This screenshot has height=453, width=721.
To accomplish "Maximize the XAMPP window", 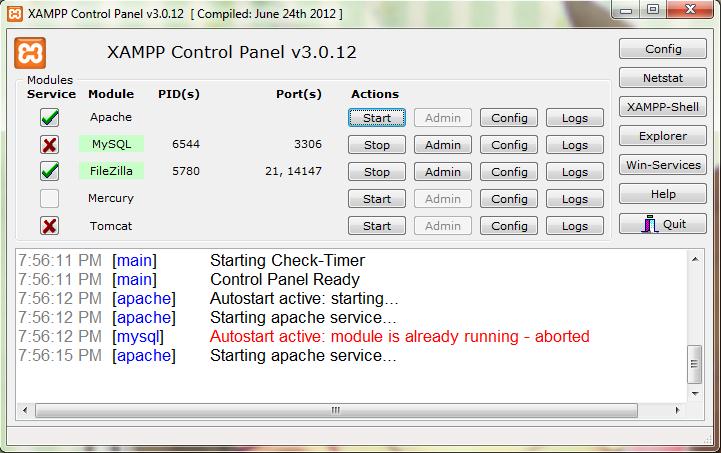I will [652, 10].
